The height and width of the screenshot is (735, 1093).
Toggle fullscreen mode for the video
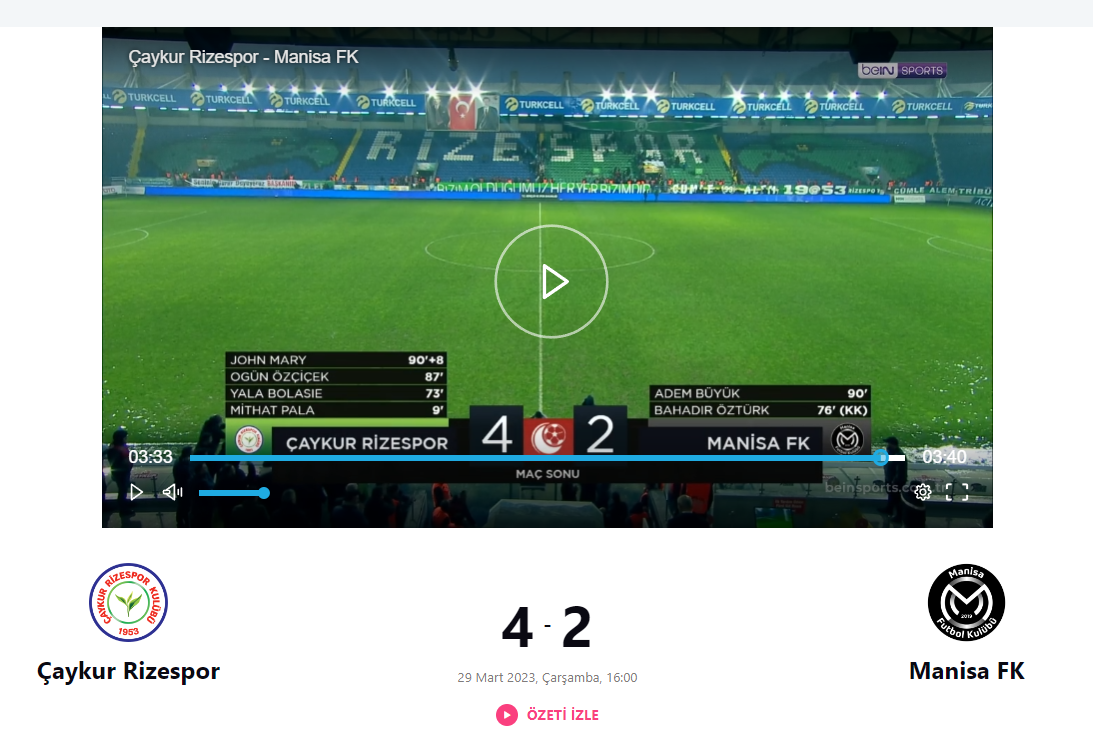click(957, 492)
